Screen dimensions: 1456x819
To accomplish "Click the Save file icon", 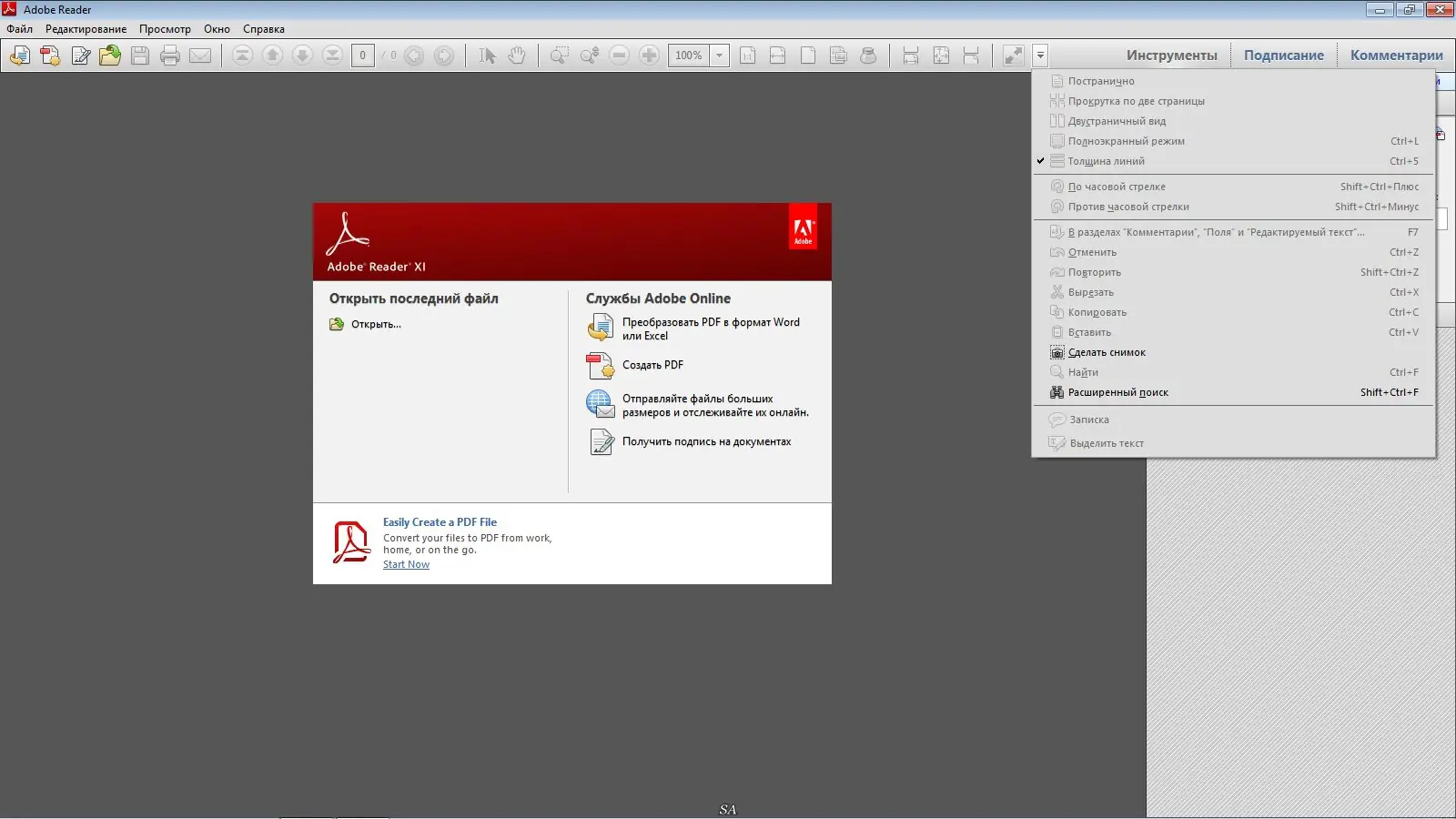I will [139, 56].
